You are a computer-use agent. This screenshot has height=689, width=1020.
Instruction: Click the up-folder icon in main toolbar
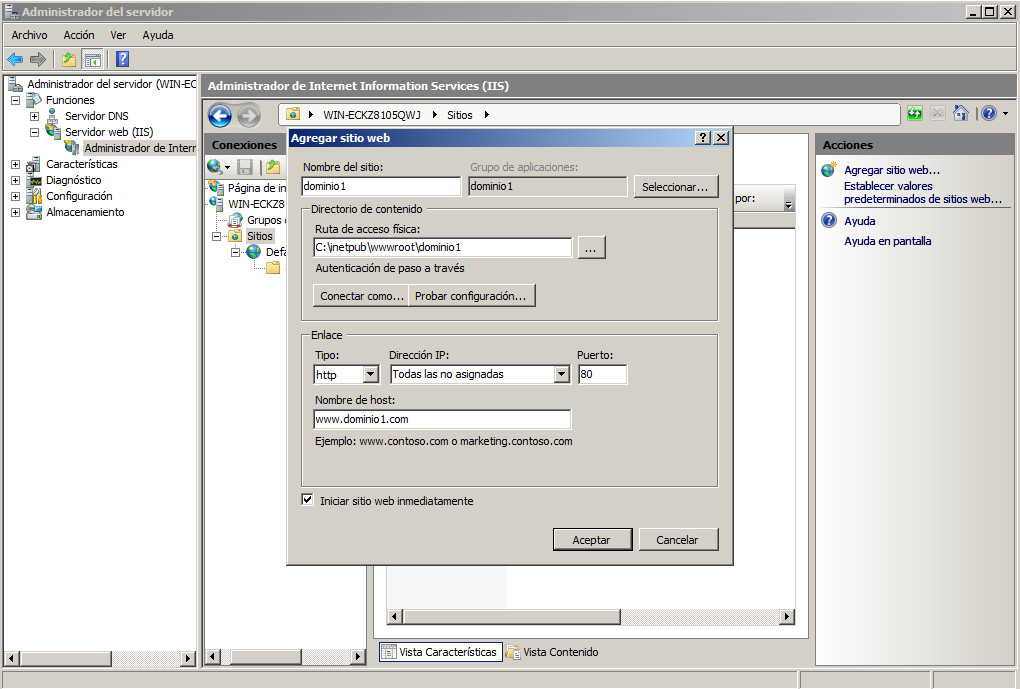[x=68, y=59]
